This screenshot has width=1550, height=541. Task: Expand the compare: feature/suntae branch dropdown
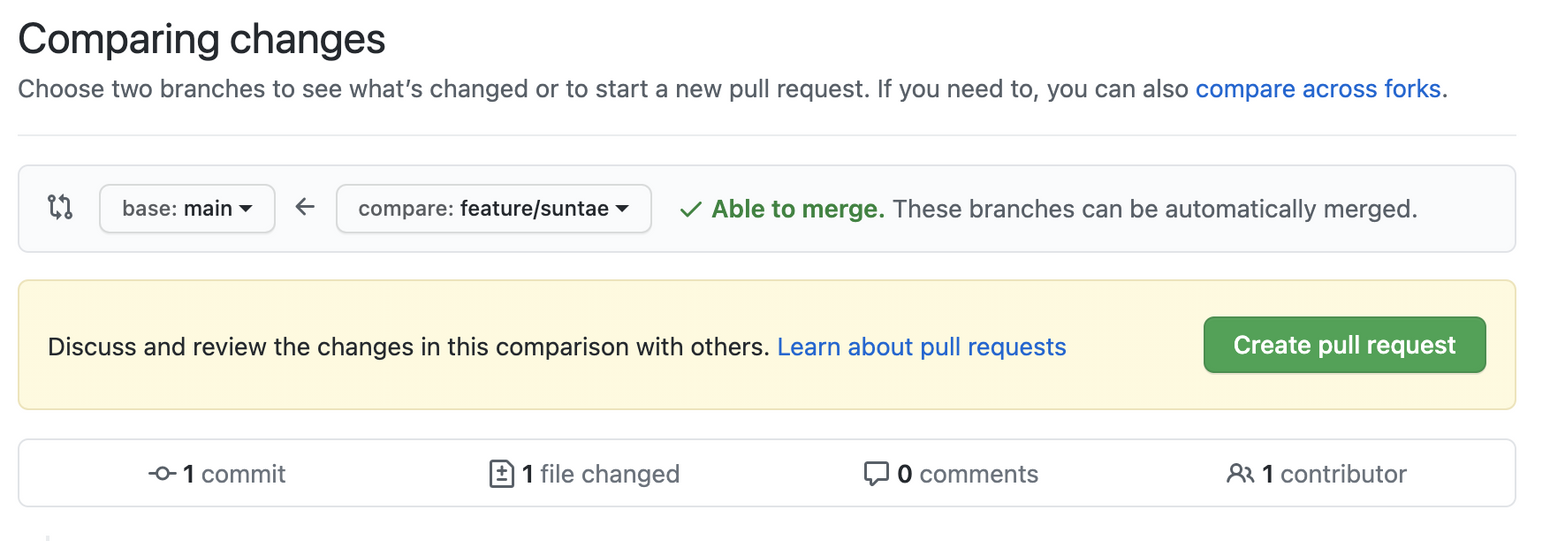point(494,209)
